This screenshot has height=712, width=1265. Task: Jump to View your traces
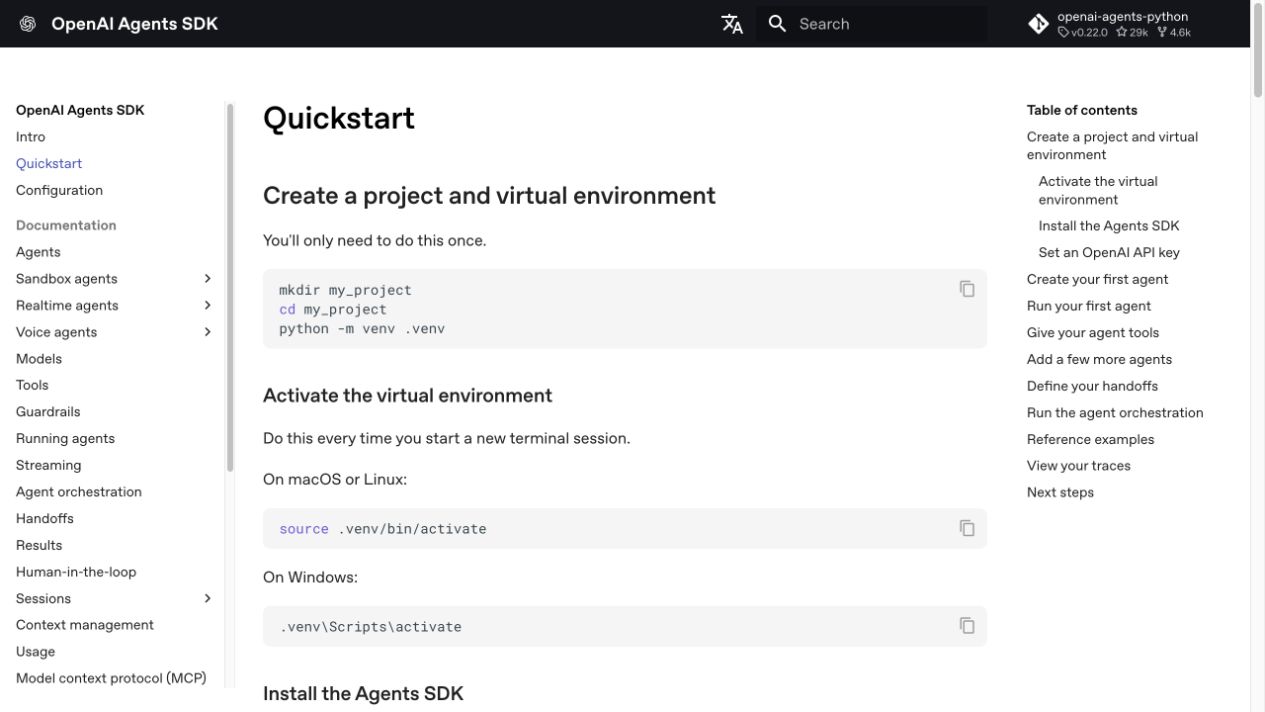tap(1079, 466)
